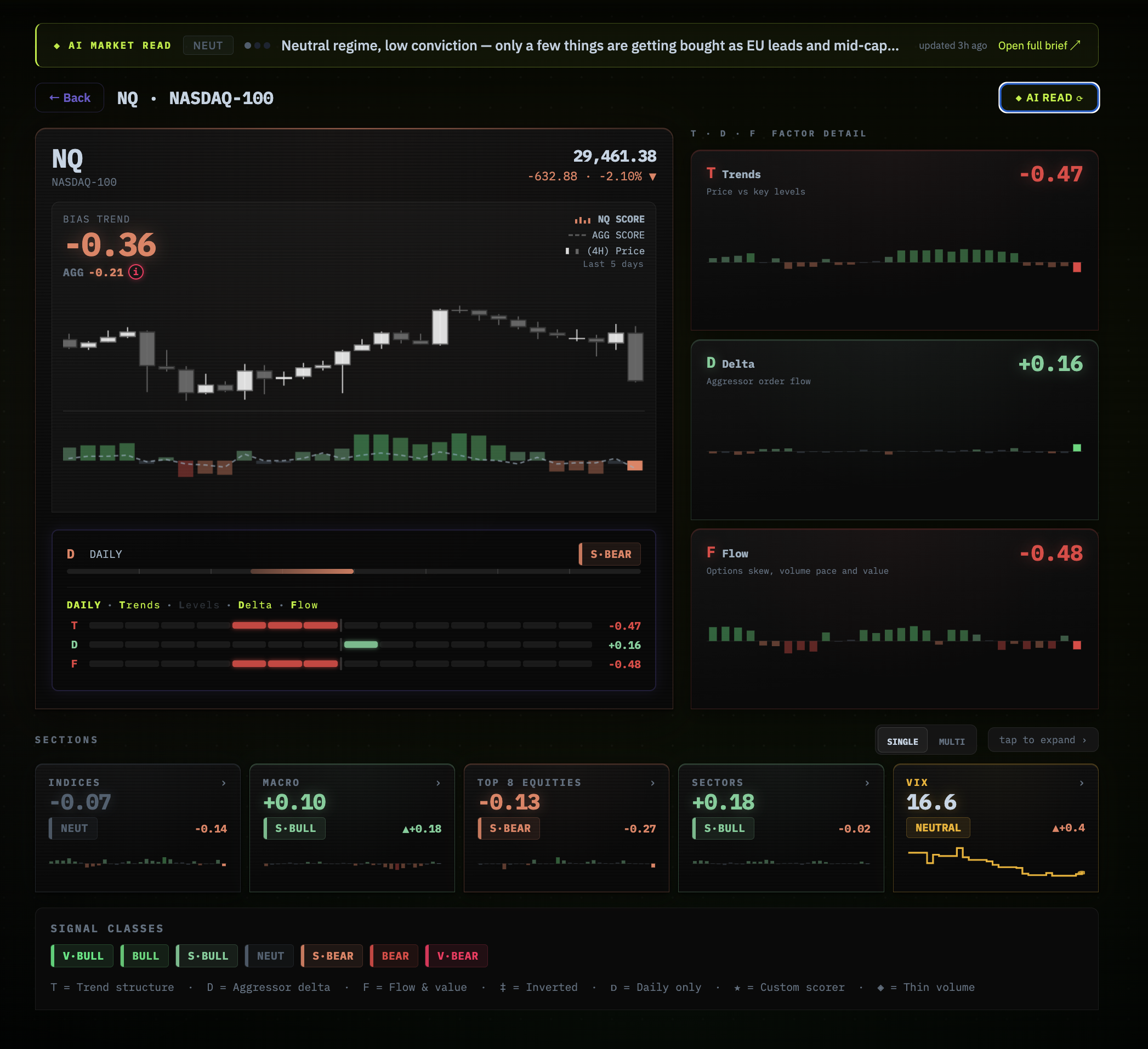Click the AGG SCORE dashed legend icon

pos(576,235)
